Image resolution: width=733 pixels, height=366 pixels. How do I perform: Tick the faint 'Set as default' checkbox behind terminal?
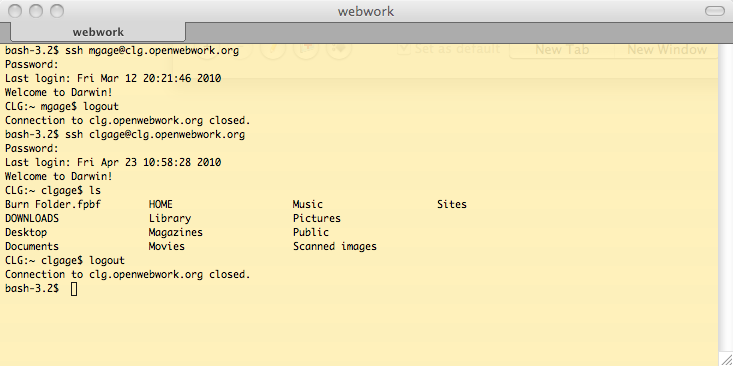403,49
